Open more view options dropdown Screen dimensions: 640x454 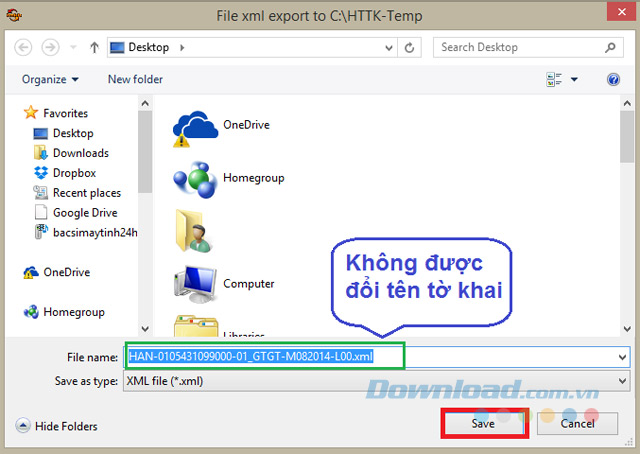click(574, 79)
